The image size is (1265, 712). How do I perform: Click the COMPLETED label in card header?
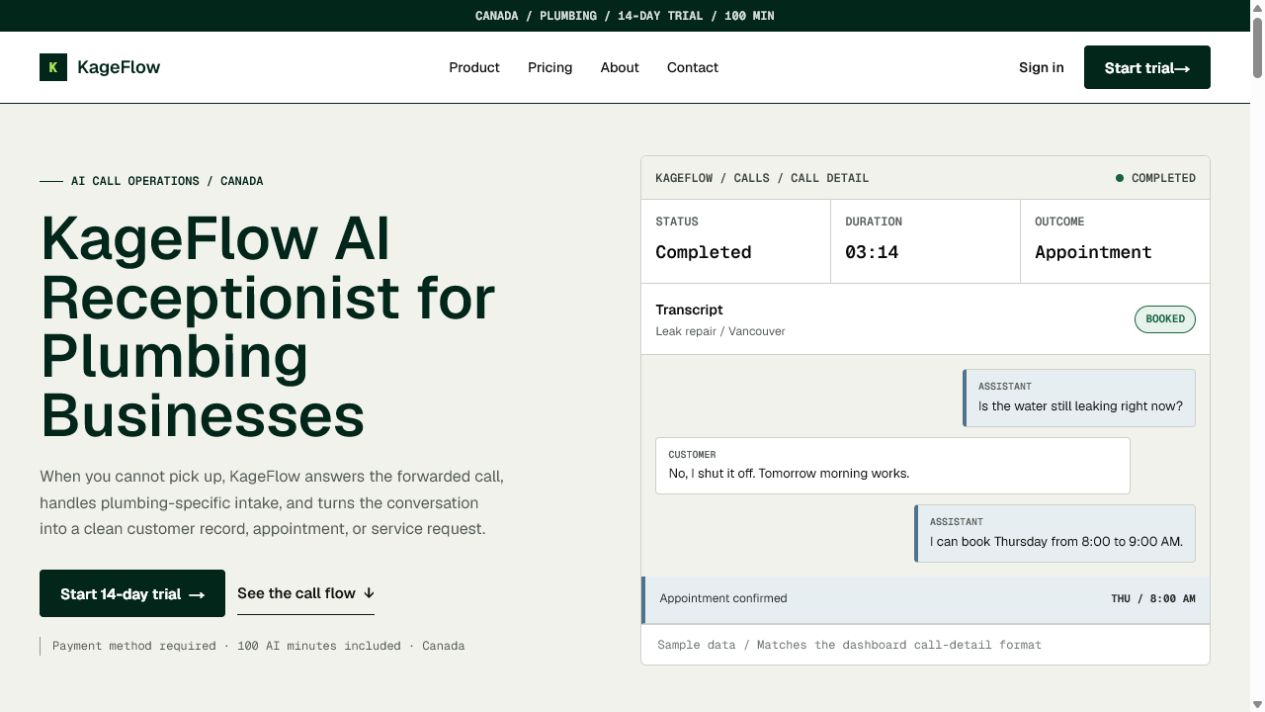[1163, 178]
